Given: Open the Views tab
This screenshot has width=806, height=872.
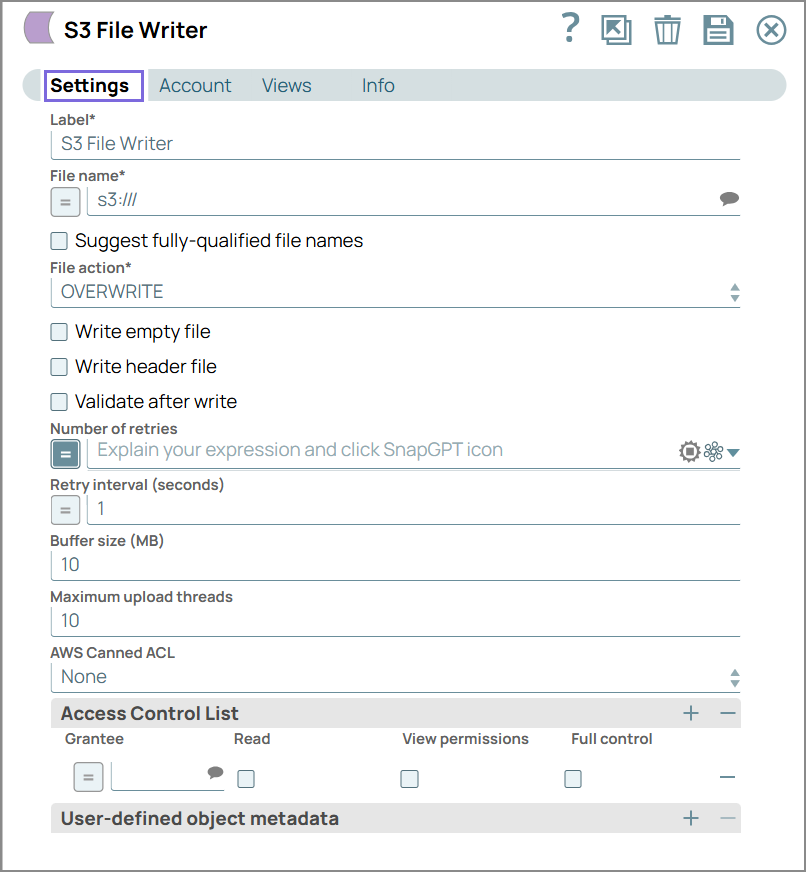Looking at the screenshot, I should [286, 85].
